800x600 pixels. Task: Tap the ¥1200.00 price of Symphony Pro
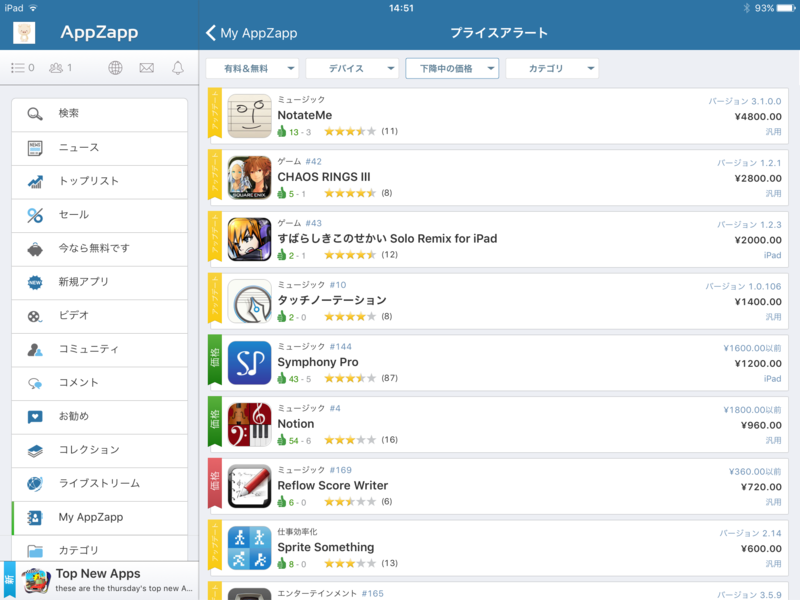point(758,364)
